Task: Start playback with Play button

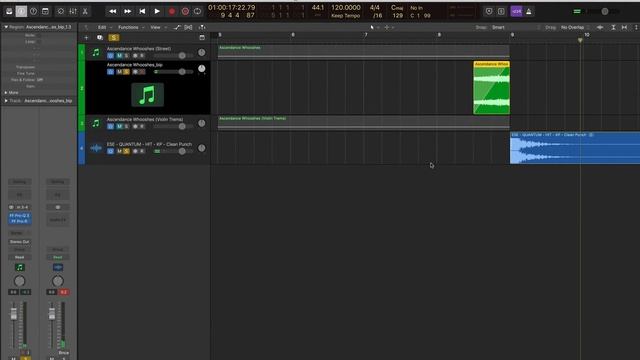Action: (x=157, y=11)
